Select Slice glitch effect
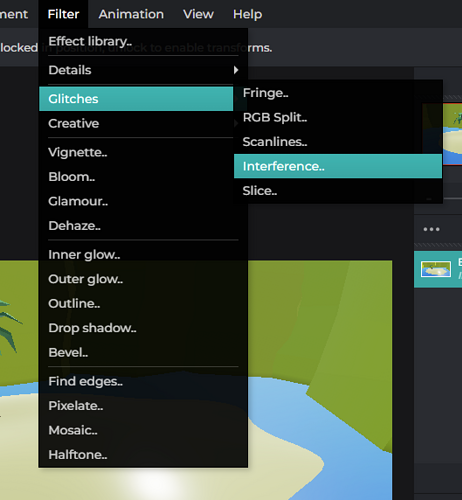Screen dimensions: 462x500 [338, 191]
